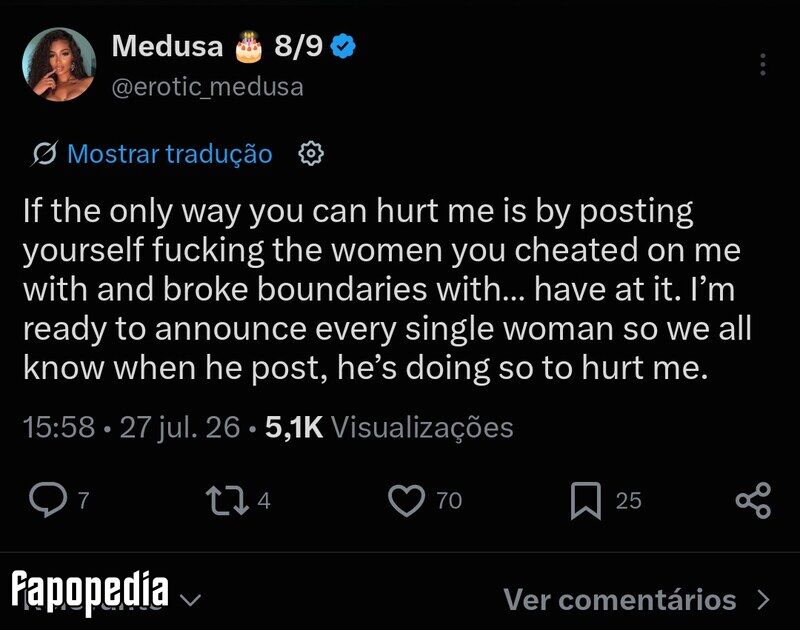Open Ver comentários
The width and height of the screenshot is (800, 630).
coord(619,599)
